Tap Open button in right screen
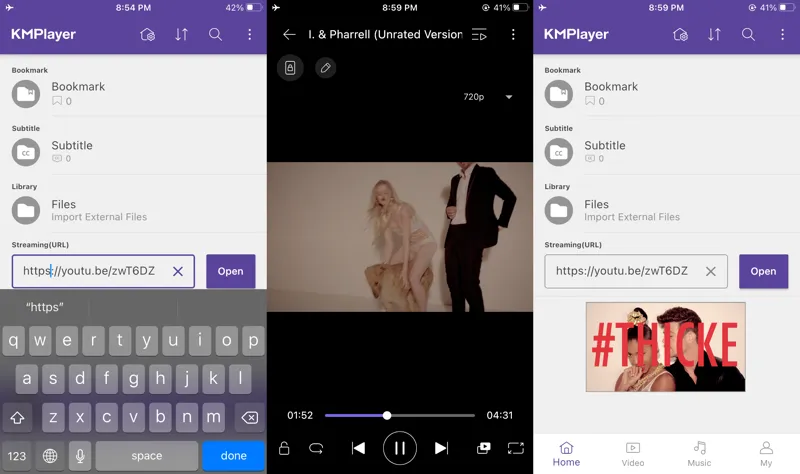This screenshot has width=800, height=474. 763,271
